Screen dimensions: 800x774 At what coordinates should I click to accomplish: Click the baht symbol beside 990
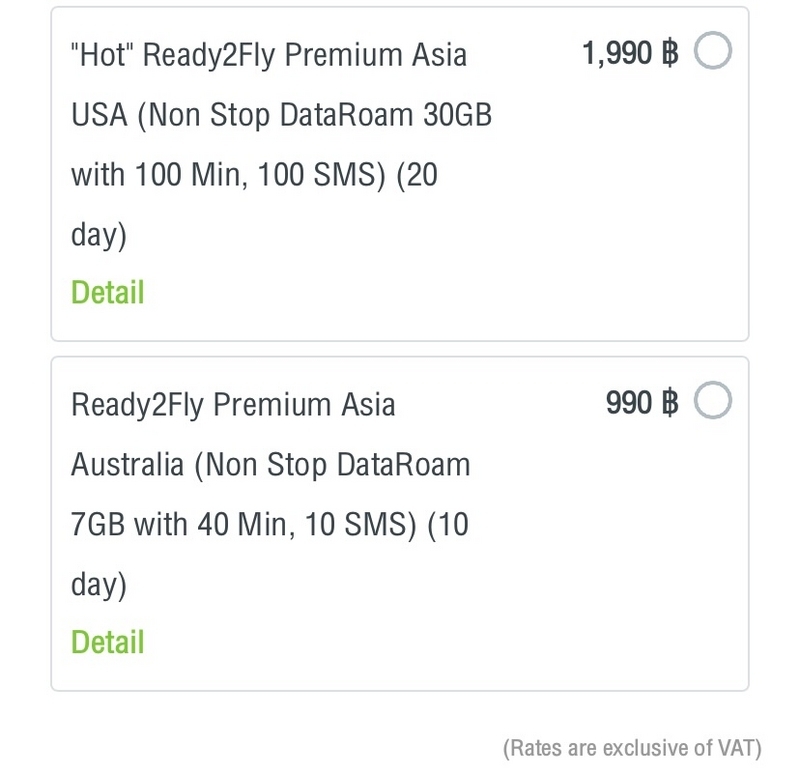click(x=670, y=403)
